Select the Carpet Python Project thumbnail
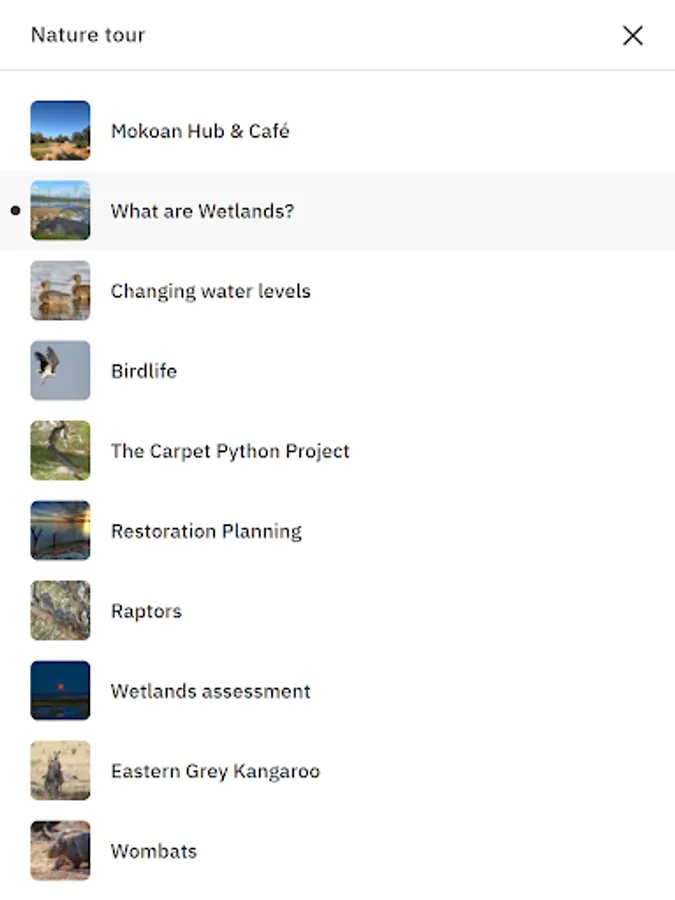This screenshot has width=675, height=900. pos(60,451)
